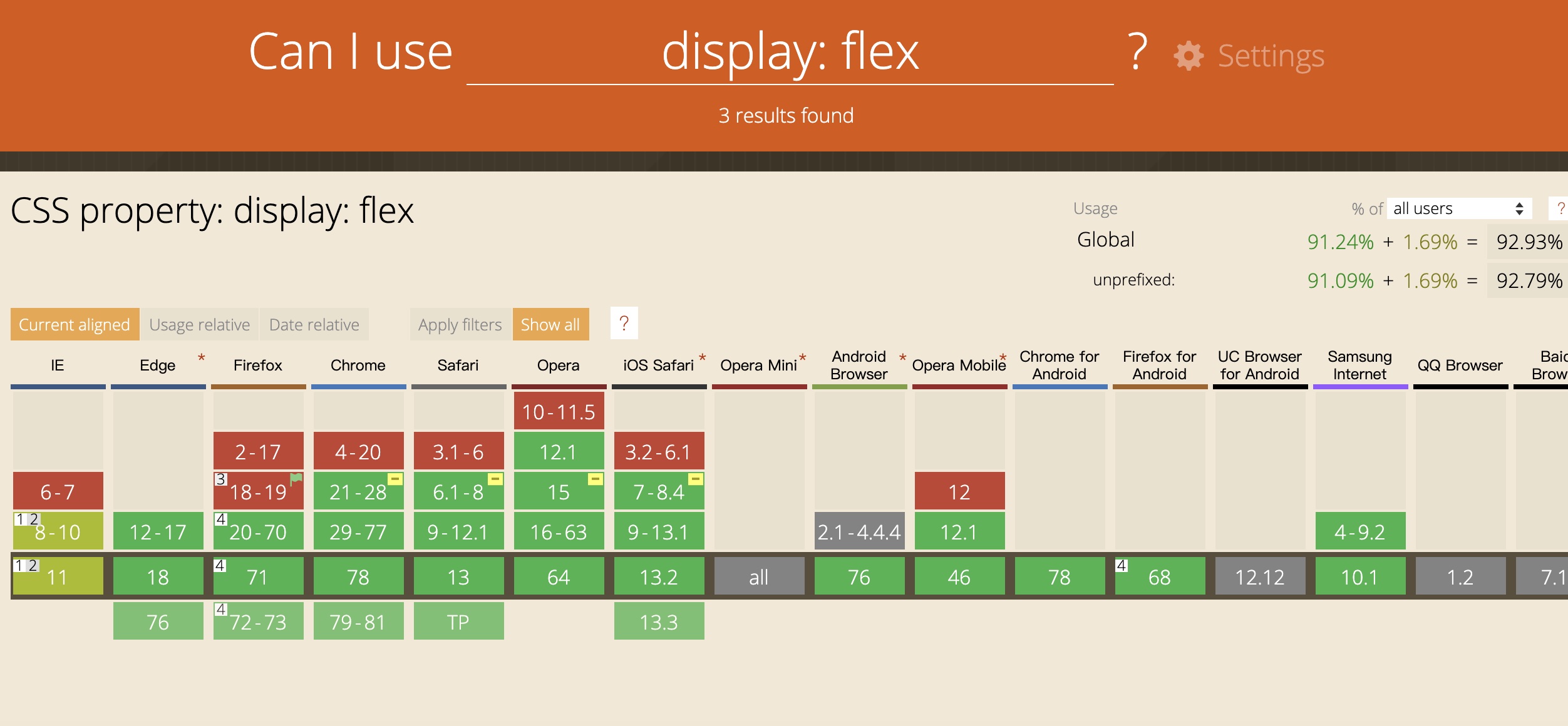Select the Current aligned view

75,325
